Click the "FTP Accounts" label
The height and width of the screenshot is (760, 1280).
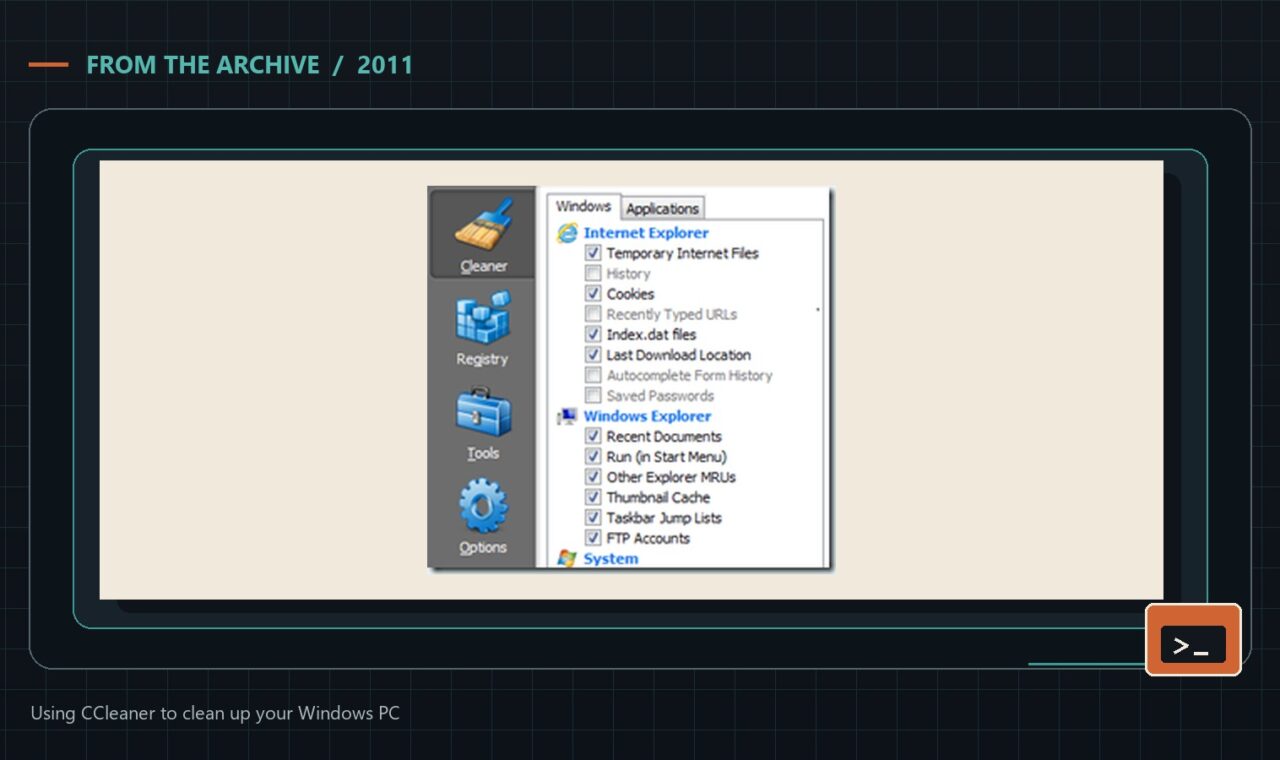coord(648,538)
